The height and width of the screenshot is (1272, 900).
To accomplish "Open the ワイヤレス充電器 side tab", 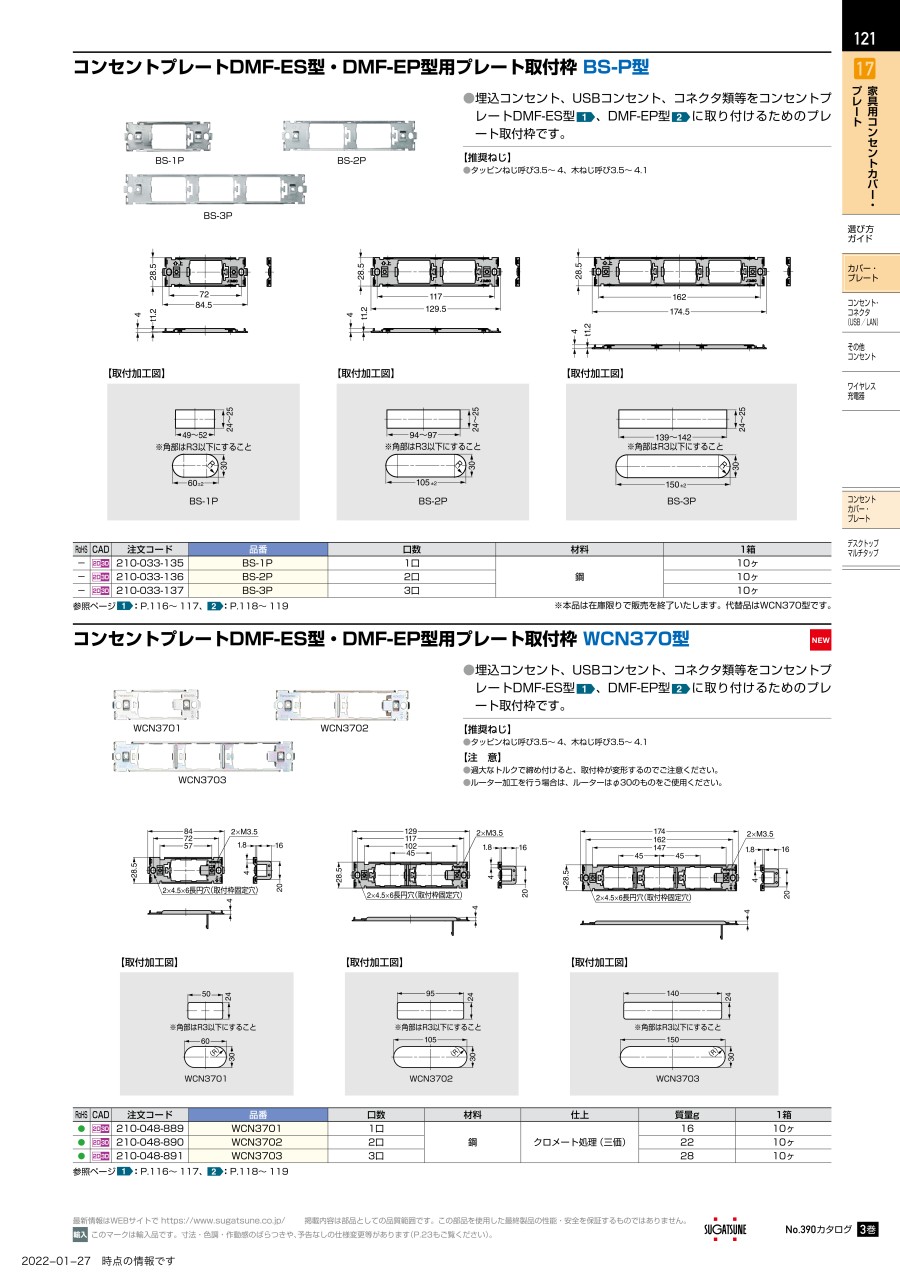I will pyautogui.click(x=861, y=390).
